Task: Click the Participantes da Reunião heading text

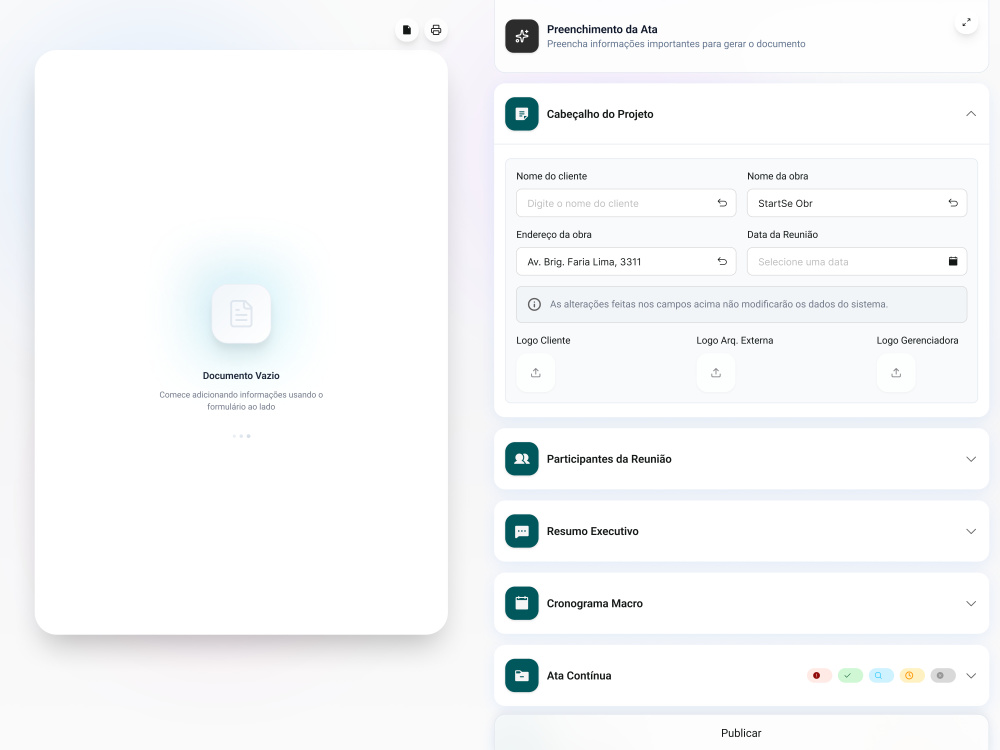Action: click(608, 459)
